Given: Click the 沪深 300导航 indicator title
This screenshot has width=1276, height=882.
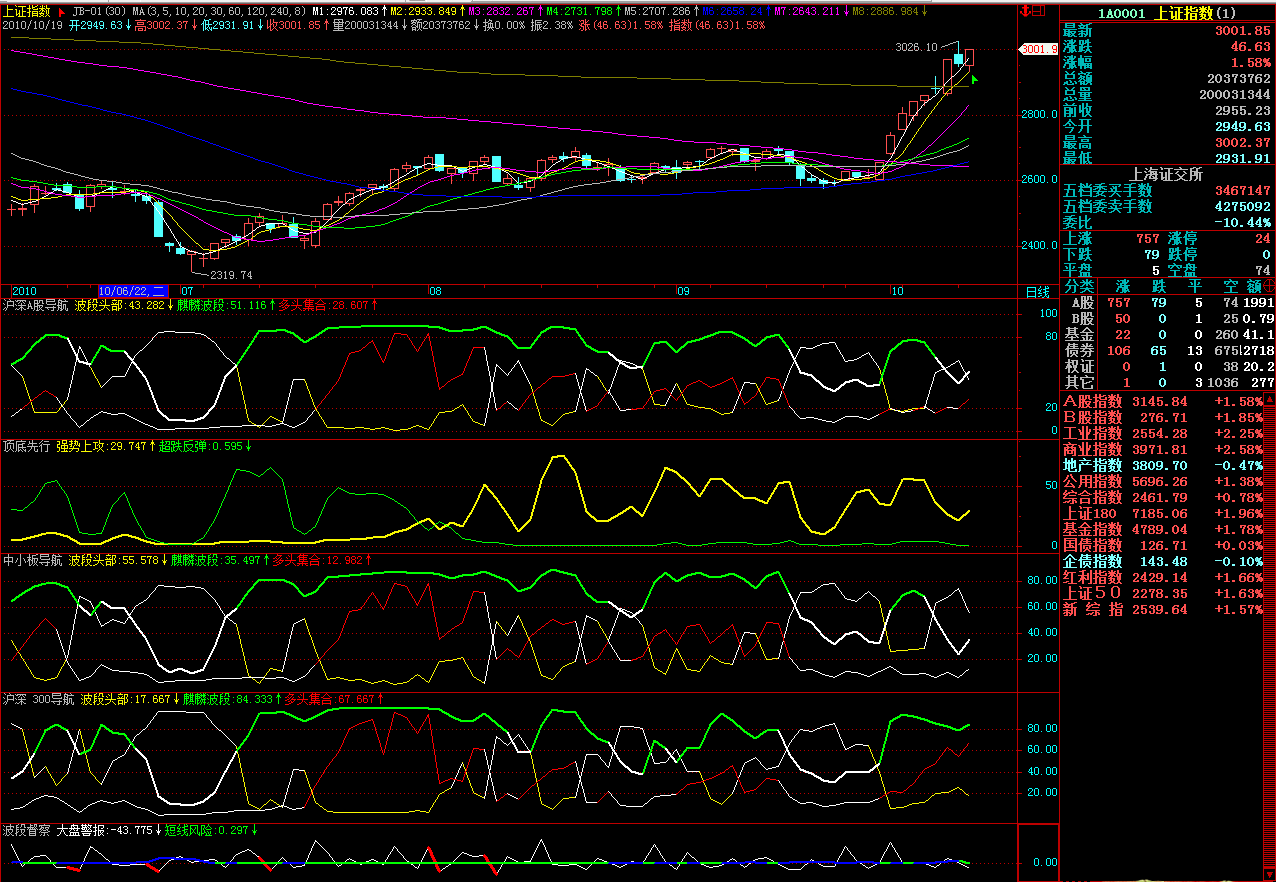Looking at the screenshot, I should [x=39, y=699].
